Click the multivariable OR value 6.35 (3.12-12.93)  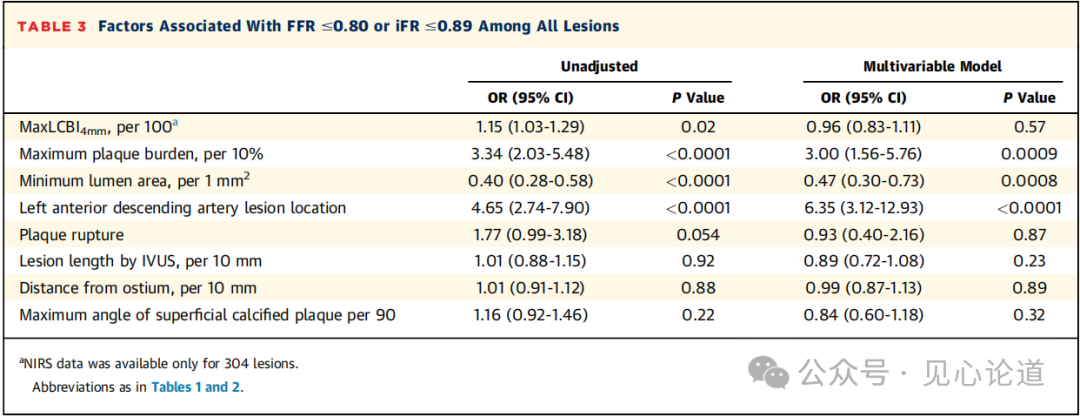click(x=863, y=208)
